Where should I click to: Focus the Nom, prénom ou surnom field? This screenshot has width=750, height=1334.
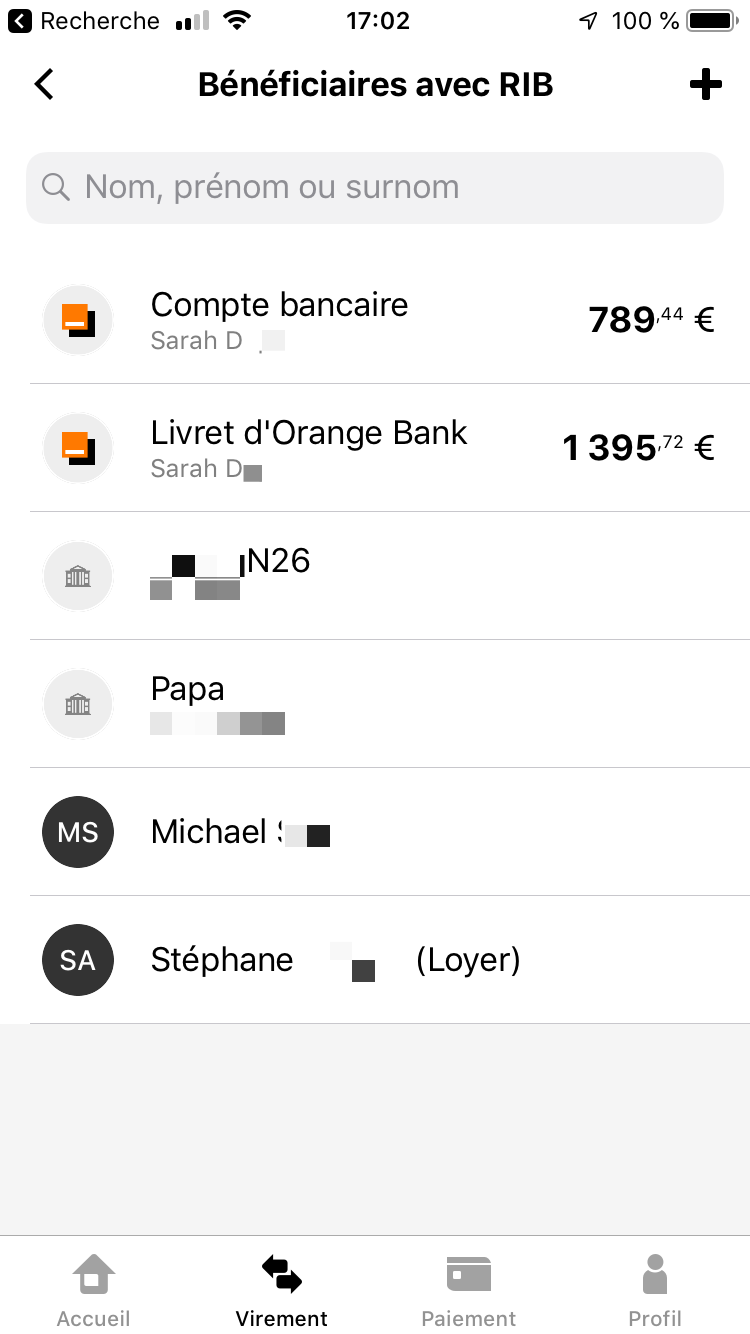pyautogui.click(x=390, y=187)
